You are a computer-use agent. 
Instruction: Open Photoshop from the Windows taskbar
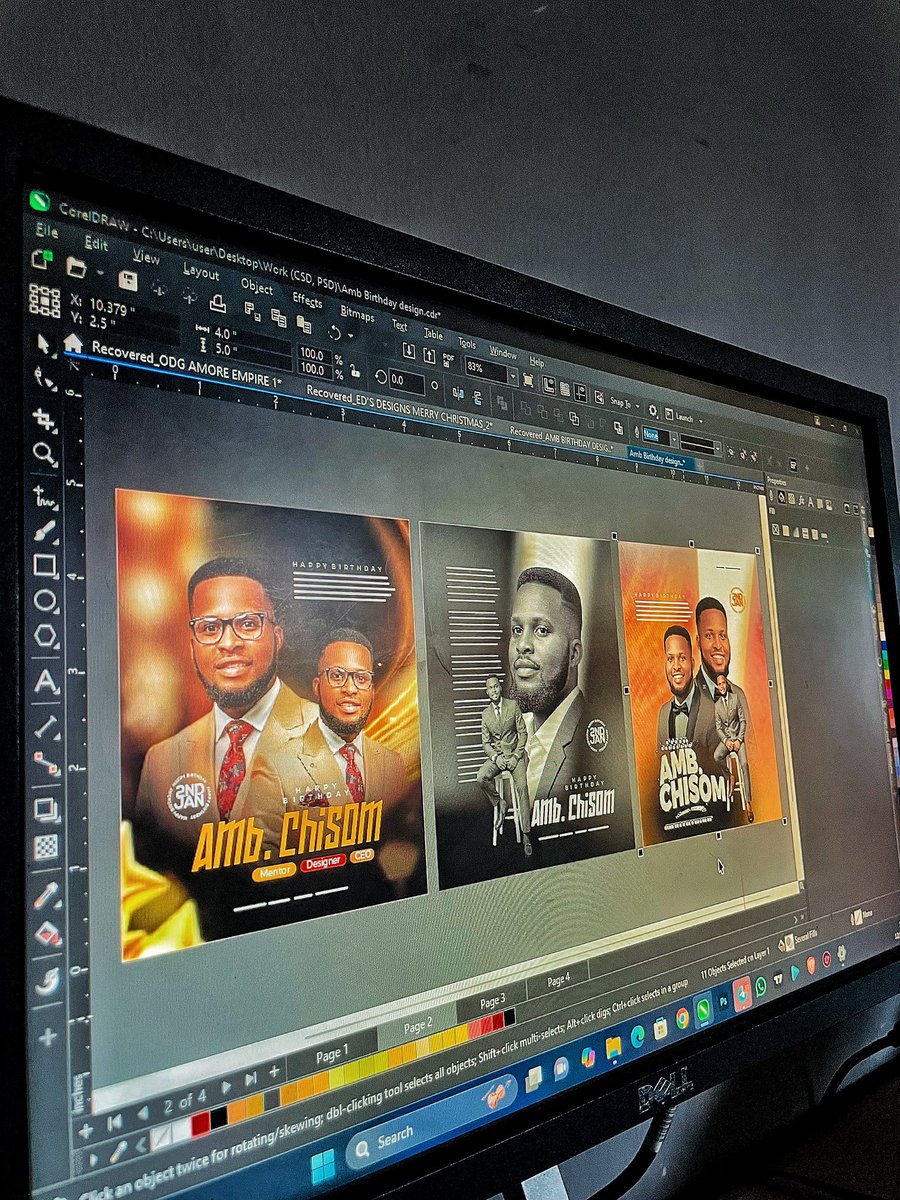coord(723,1001)
